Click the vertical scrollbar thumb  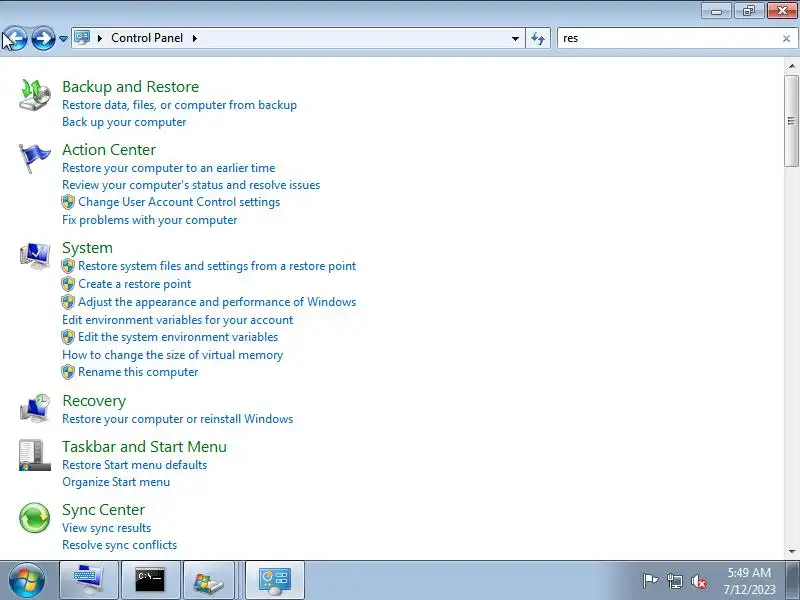791,121
